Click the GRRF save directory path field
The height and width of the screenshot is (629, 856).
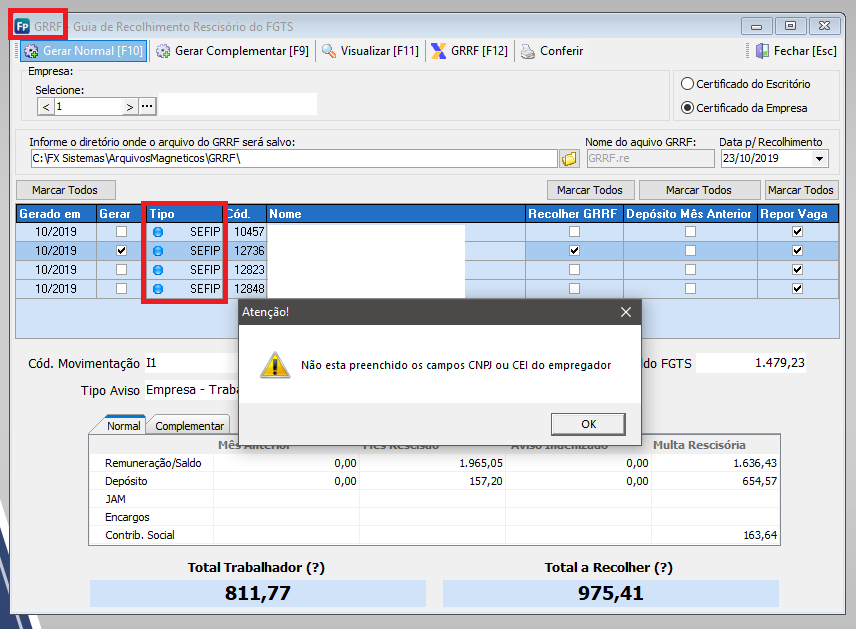point(292,159)
